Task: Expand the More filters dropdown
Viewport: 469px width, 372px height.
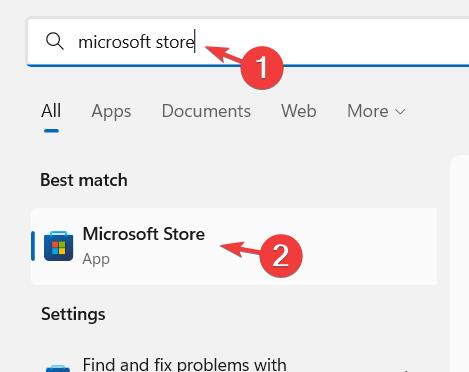Action: pos(376,111)
